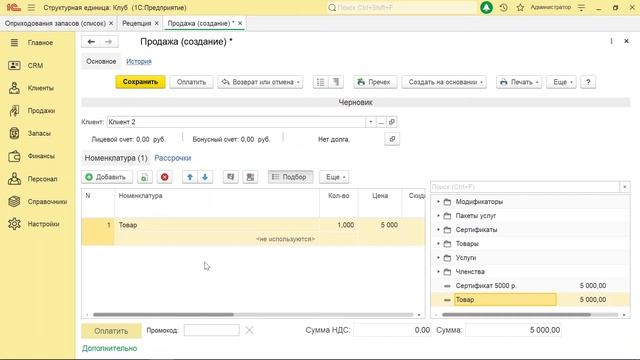640x360 pixels.
Task: Toggle the Подбор selection panel
Action: [x=290, y=177]
